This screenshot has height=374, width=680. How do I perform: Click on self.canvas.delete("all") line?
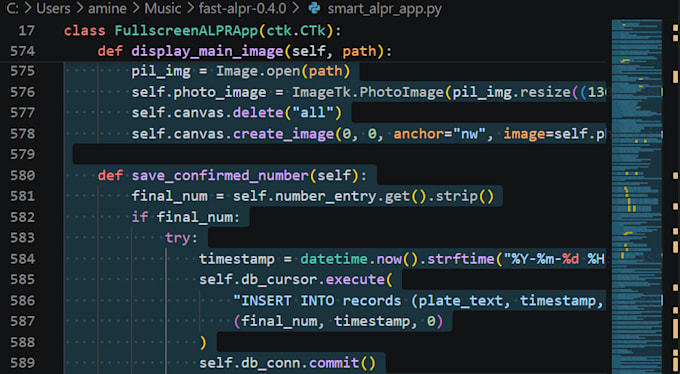[x=236, y=113]
